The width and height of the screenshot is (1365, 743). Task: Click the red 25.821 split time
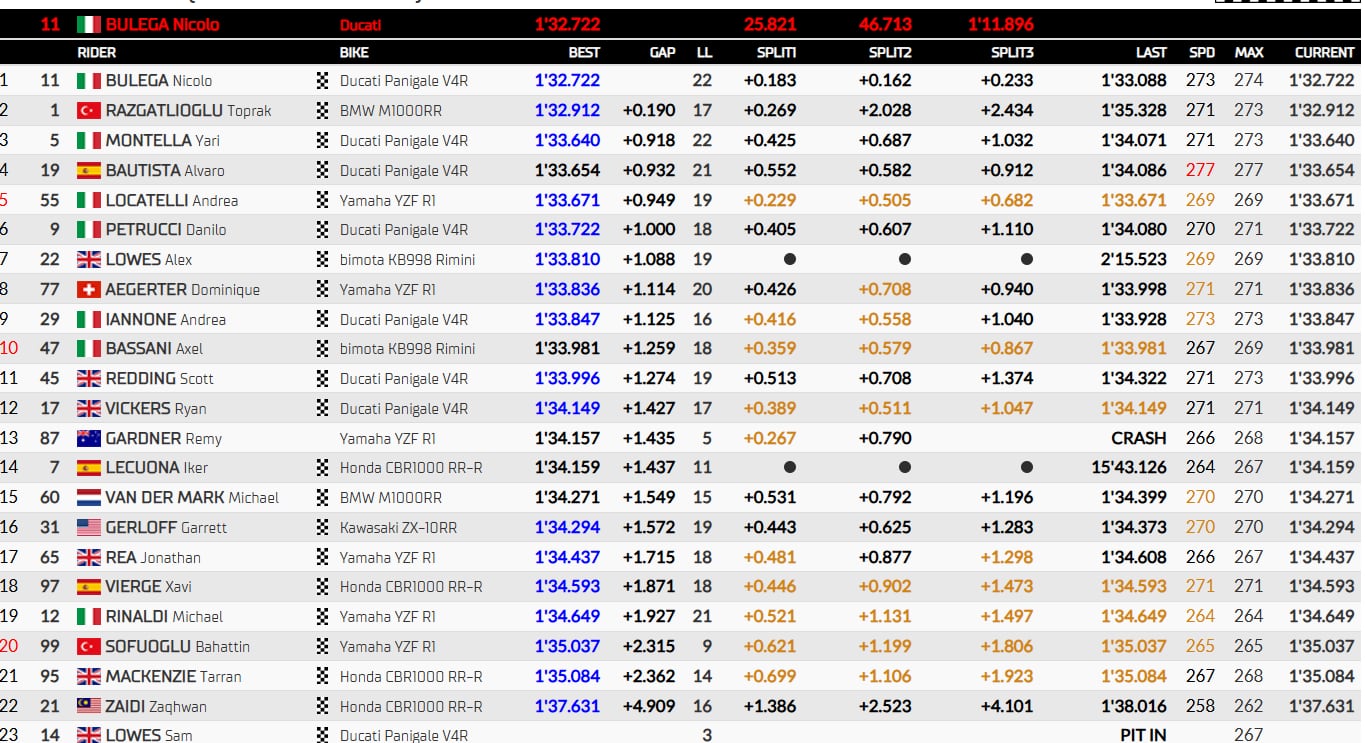click(x=770, y=24)
